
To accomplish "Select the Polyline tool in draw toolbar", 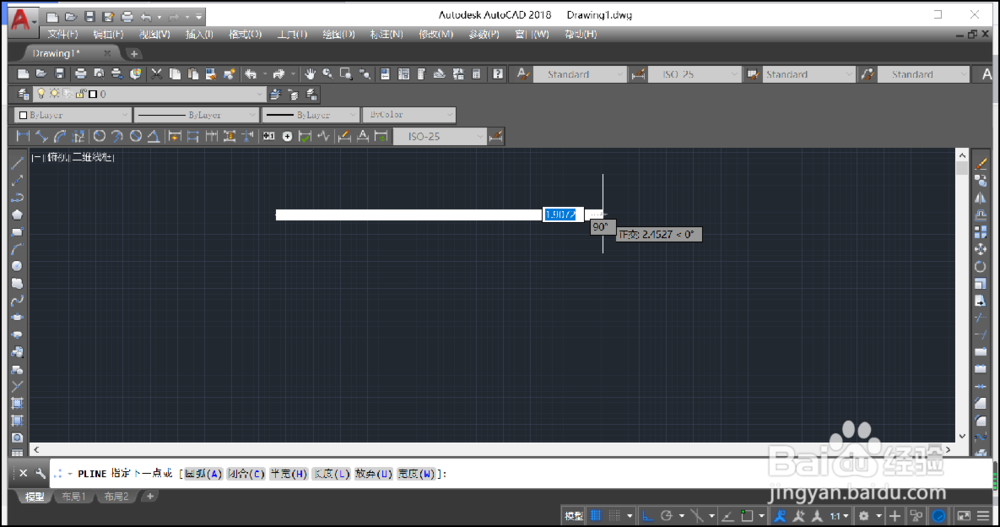I will [17, 198].
